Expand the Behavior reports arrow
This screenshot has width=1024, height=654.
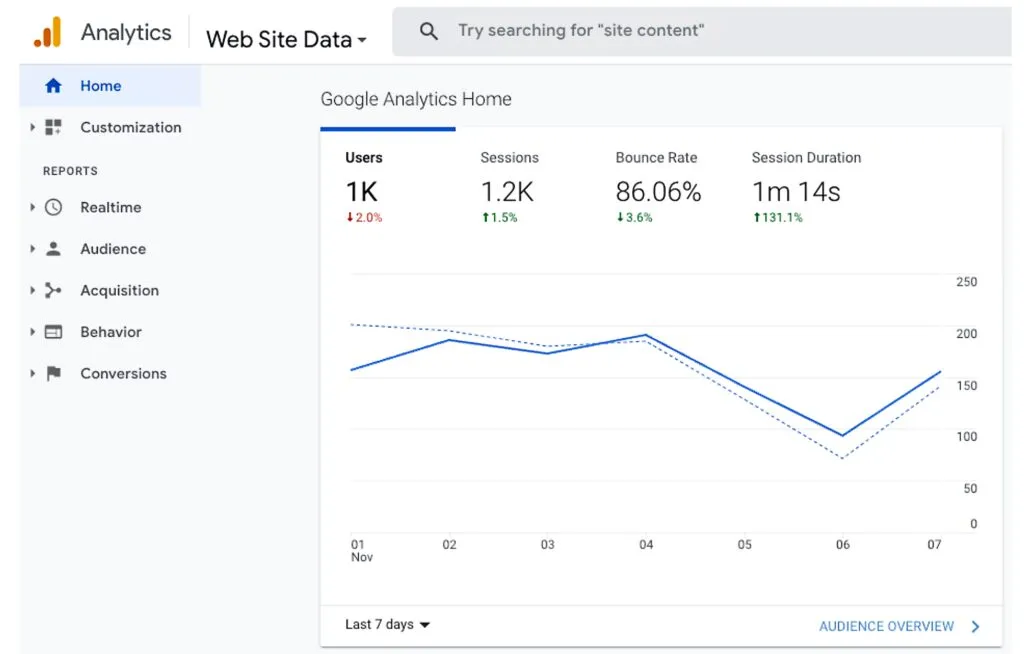tap(32, 332)
